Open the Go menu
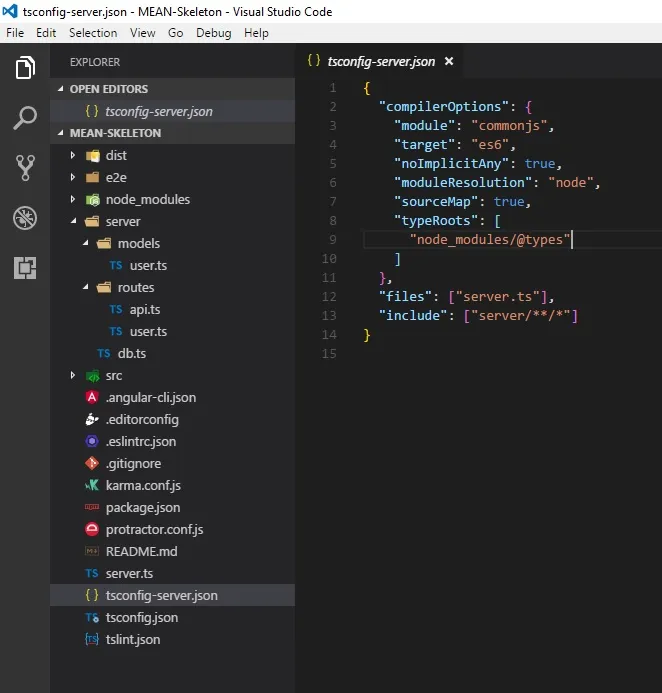662x693 pixels. pyautogui.click(x=175, y=33)
